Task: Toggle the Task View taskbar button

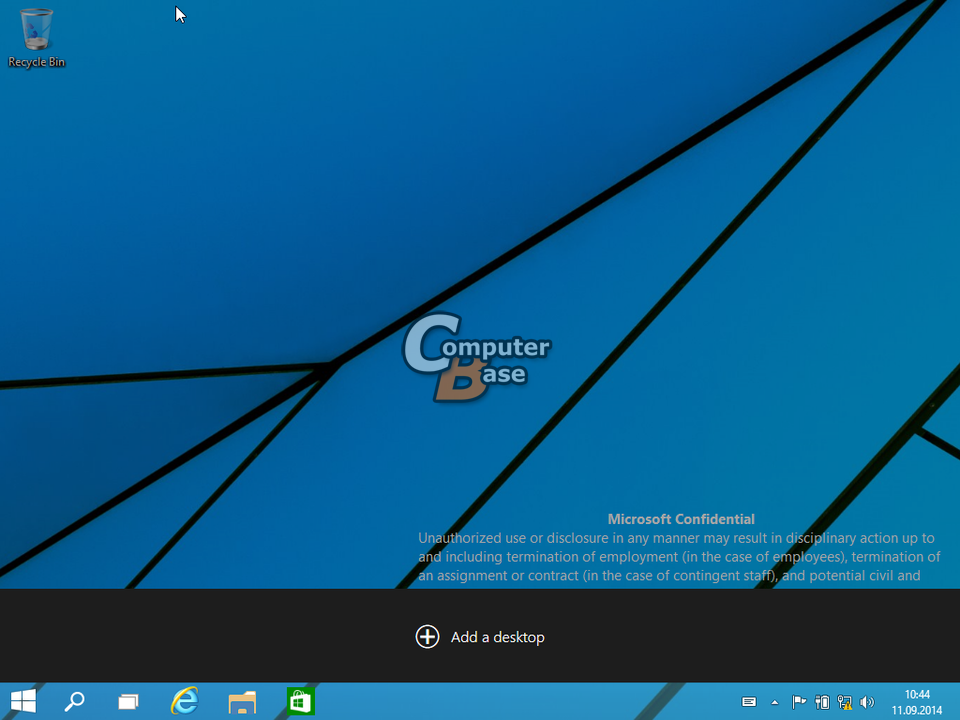Action: coord(128,702)
